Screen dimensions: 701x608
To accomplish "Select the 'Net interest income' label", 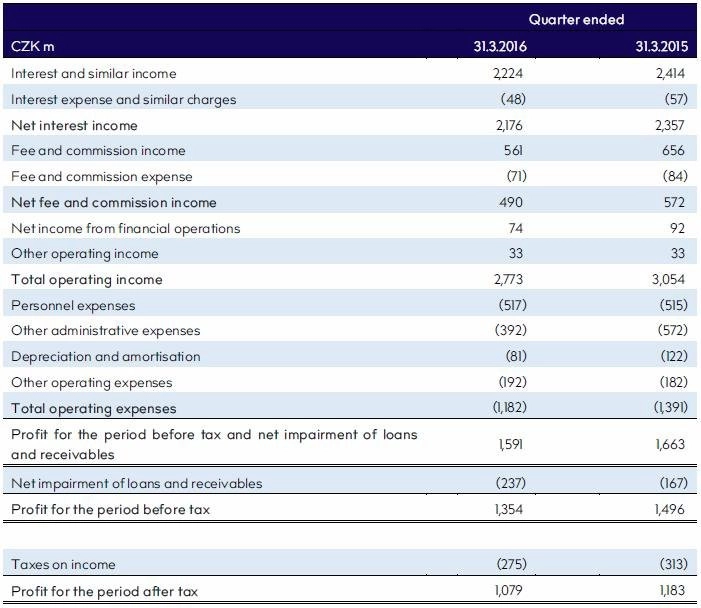I will pyautogui.click(x=74, y=126).
